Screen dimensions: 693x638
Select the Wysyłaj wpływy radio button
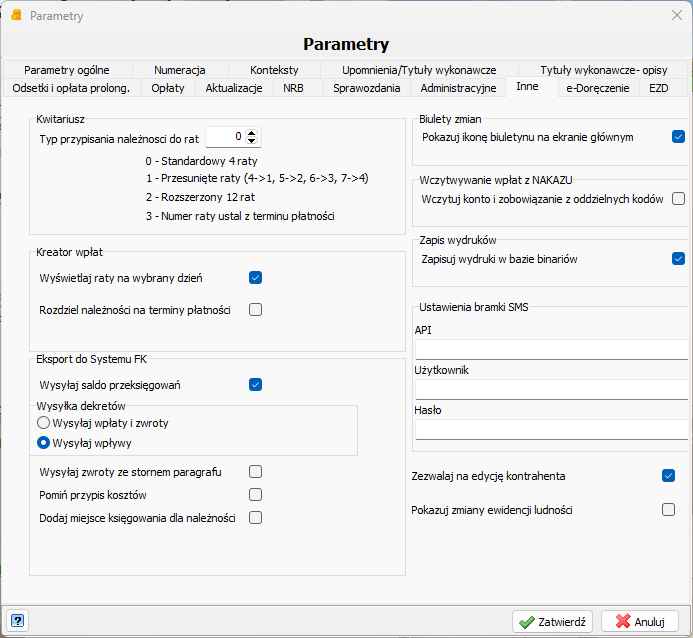(43, 443)
